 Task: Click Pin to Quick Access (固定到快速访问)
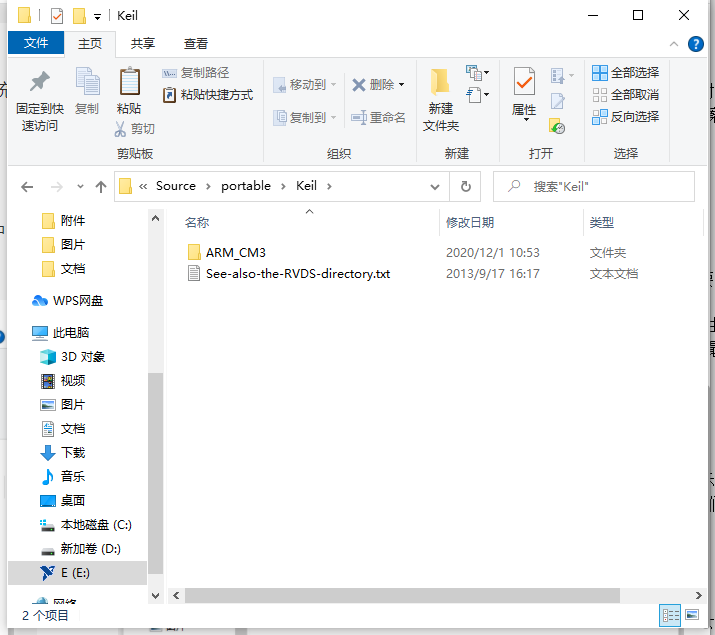(x=40, y=101)
